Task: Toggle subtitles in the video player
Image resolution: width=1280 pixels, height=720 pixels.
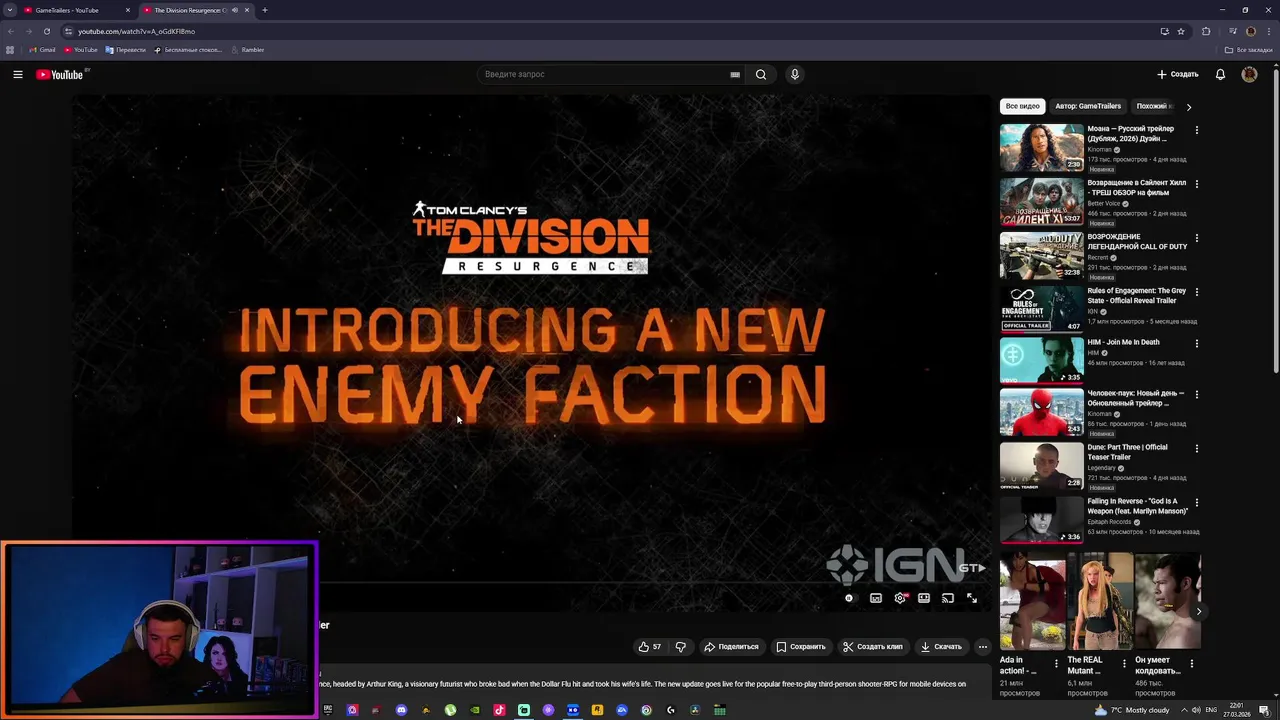Action: tap(876, 598)
